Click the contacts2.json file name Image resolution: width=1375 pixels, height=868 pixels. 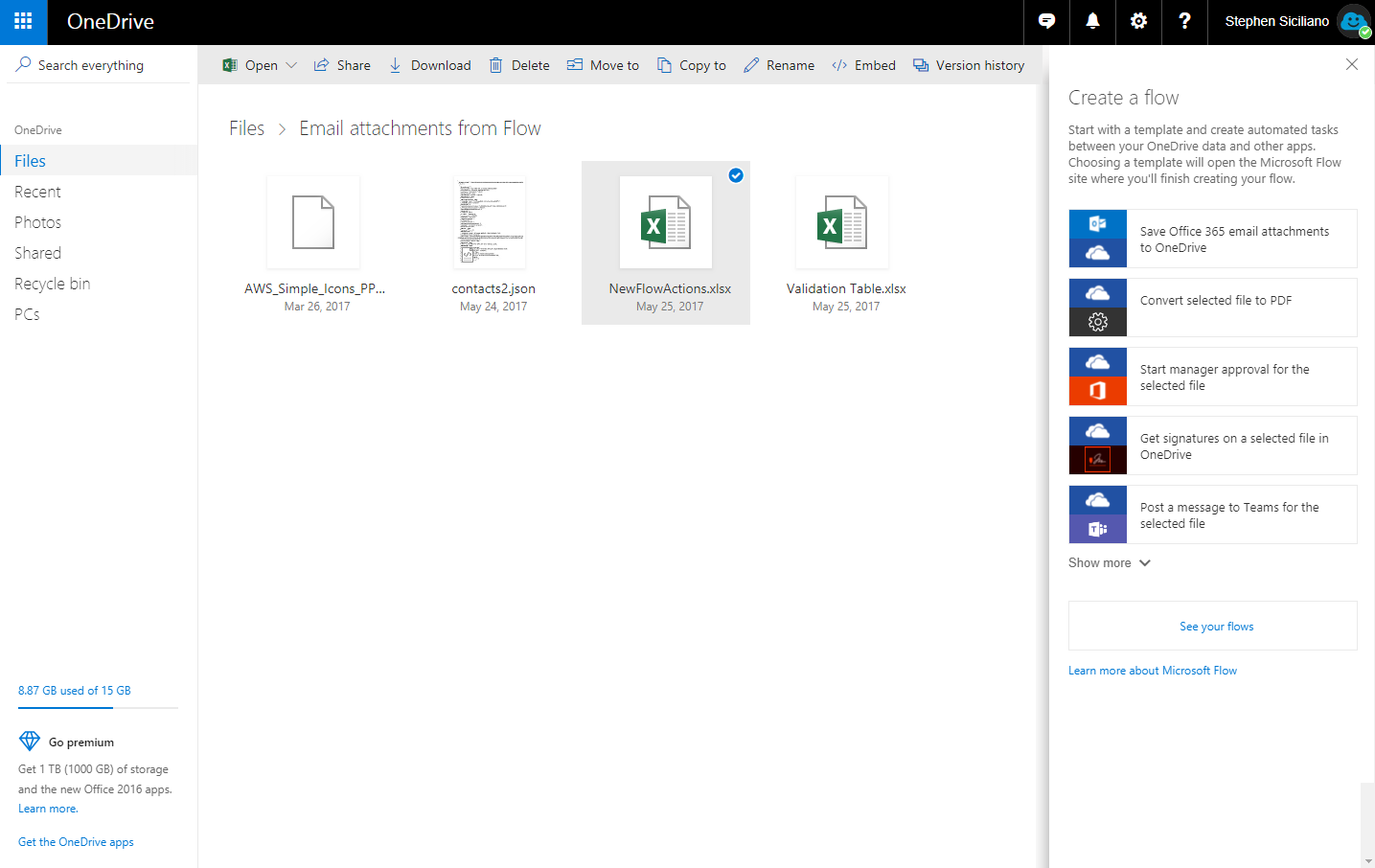coord(493,288)
